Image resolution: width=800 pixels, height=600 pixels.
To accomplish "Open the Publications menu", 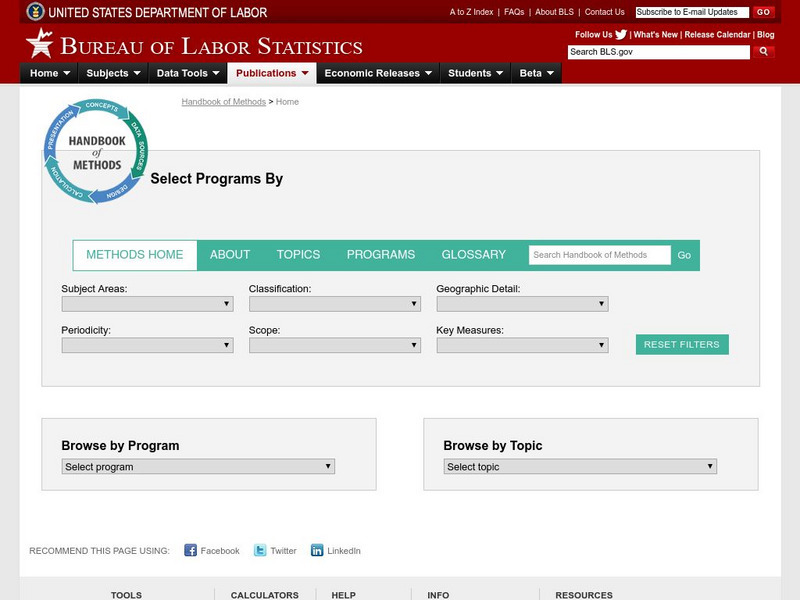I will point(272,73).
